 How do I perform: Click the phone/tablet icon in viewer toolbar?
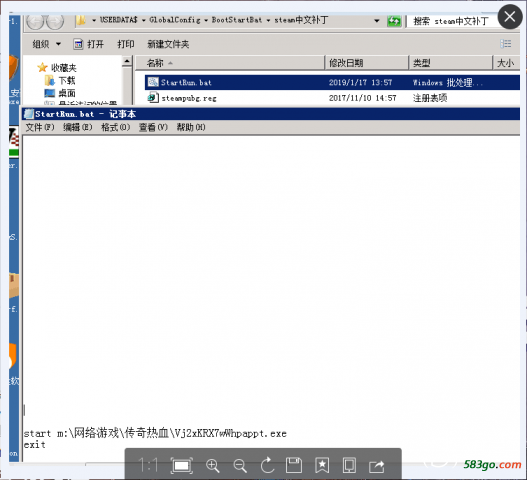[x=349, y=466]
